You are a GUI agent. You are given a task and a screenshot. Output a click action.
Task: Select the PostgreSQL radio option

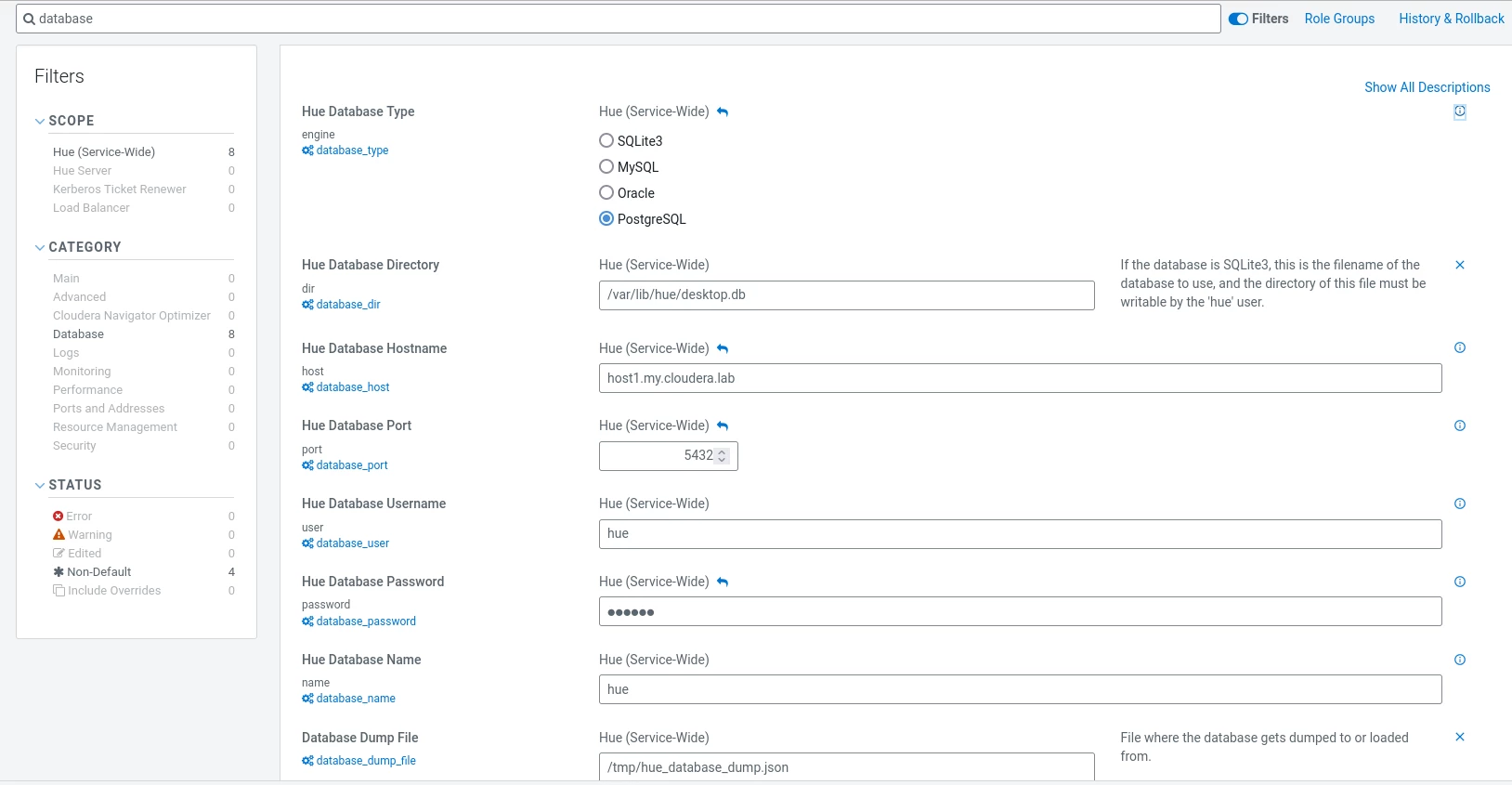click(606, 218)
